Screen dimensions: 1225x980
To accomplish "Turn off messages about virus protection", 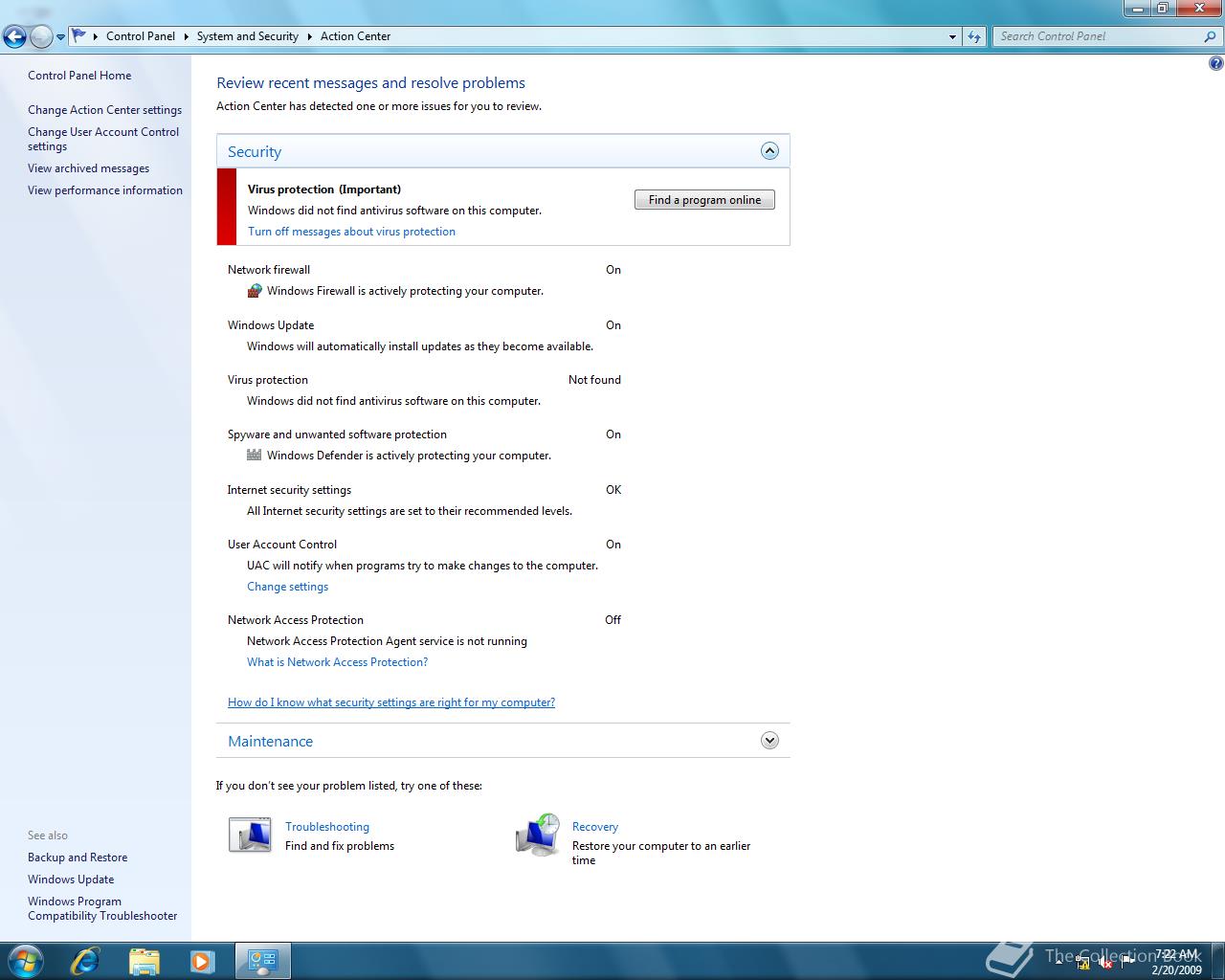I will 351,232.
